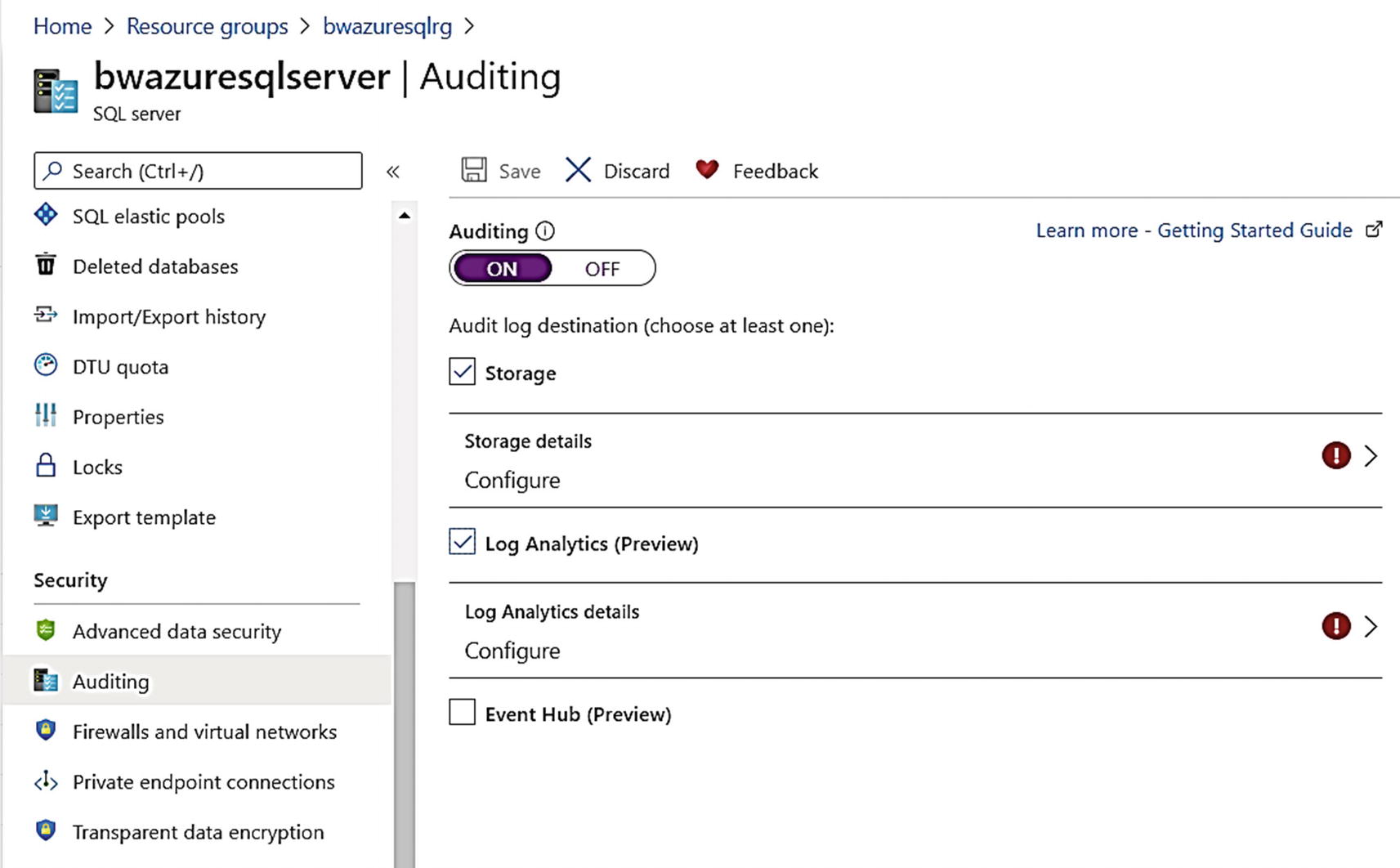This screenshot has width=1400, height=868.
Task: Expand Log Analytics details chevron arrow
Action: click(x=1371, y=626)
